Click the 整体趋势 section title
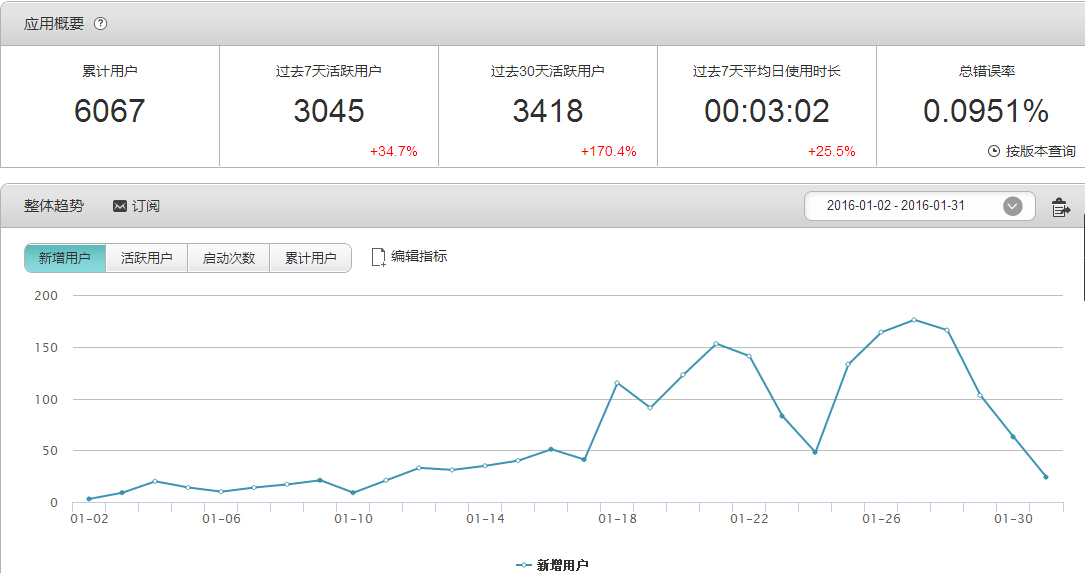This screenshot has width=1085, height=573. (x=54, y=206)
